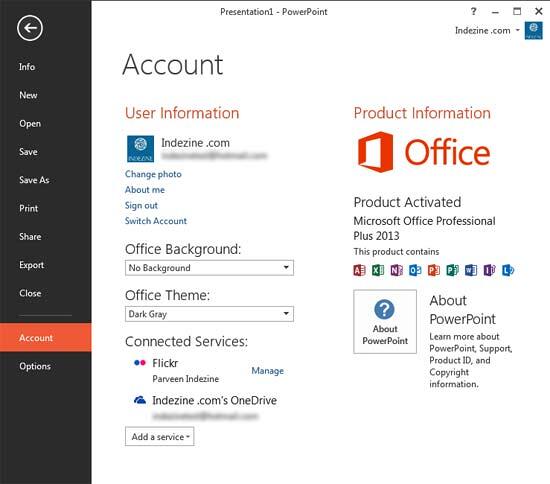Open the Office Background dropdown
The height and width of the screenshot is (484, 550).
tap(209, 268)
